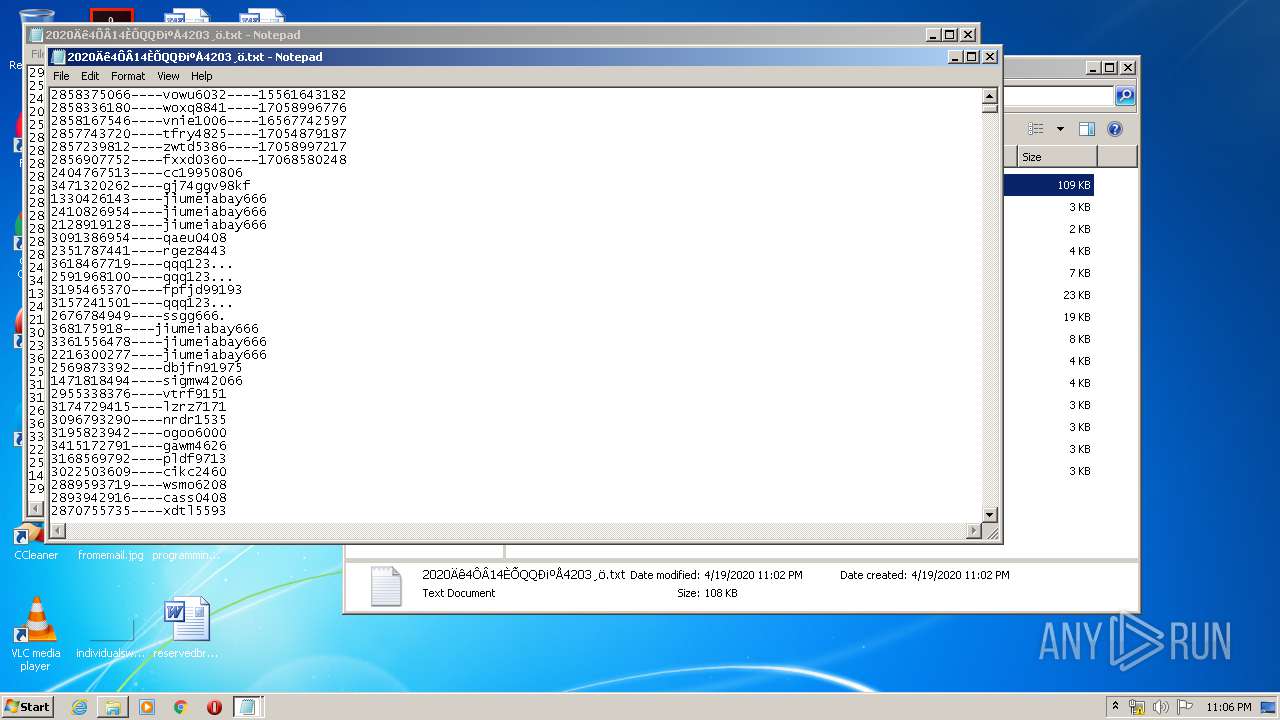Screen dimensions: 1280x720
Task: Open Internet Explorer from the taskbar
Action: tap(79, 707)
